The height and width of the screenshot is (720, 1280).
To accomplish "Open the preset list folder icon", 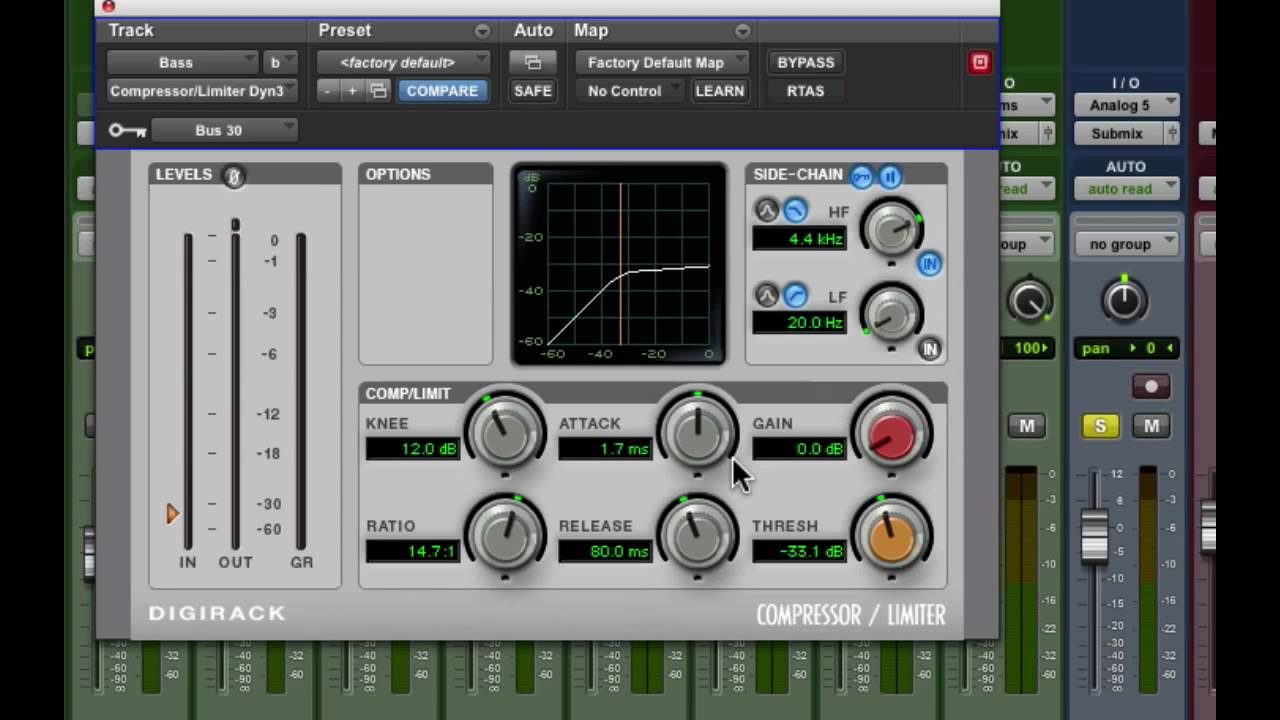I will [378, 91].
